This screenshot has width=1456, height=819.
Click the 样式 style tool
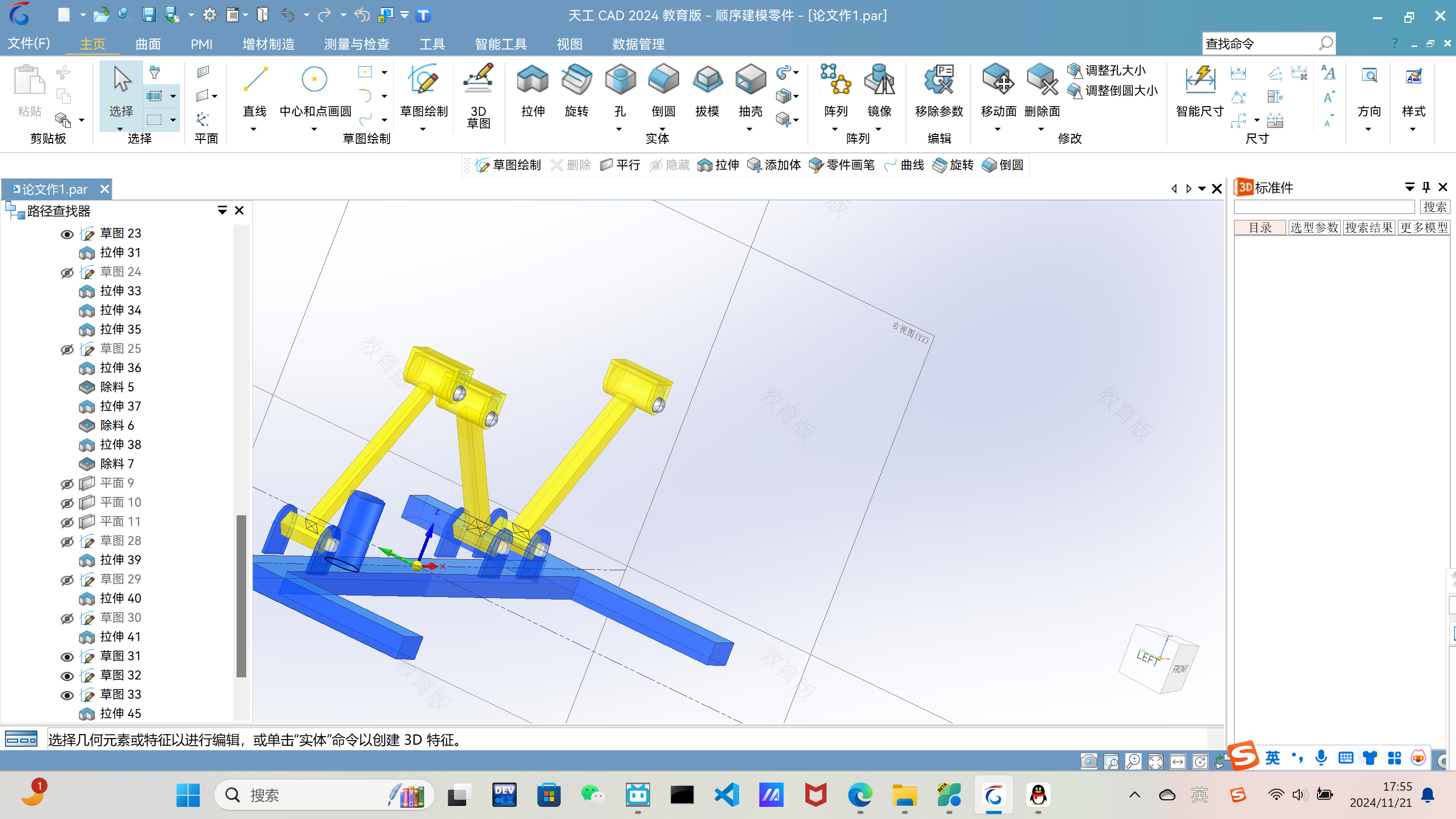point(1413,90)
